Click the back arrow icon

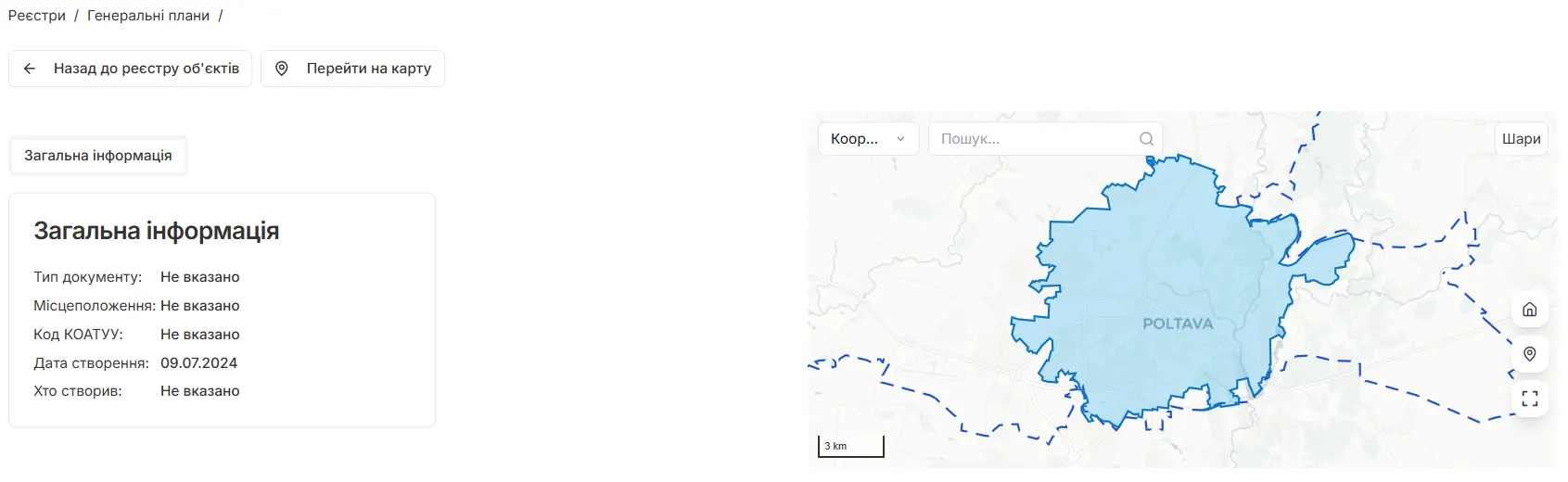click(30, 69)
